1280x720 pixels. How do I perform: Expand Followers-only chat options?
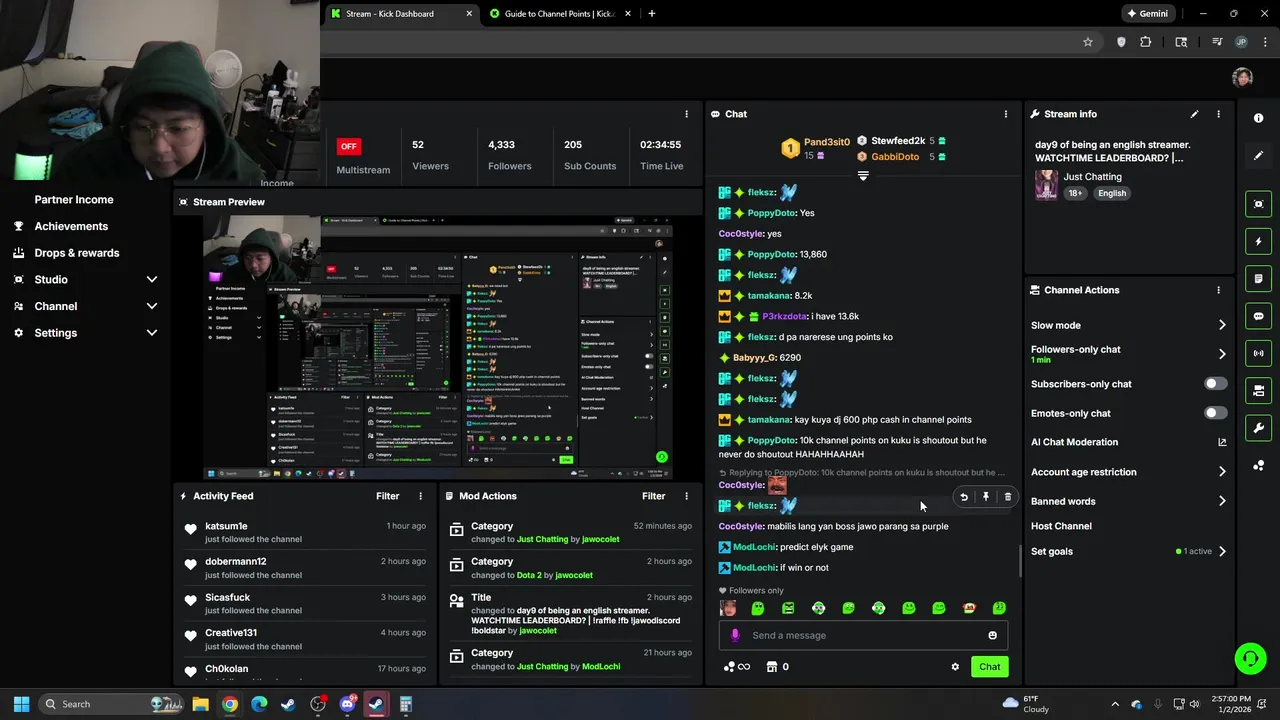[x=1222, y=354]
